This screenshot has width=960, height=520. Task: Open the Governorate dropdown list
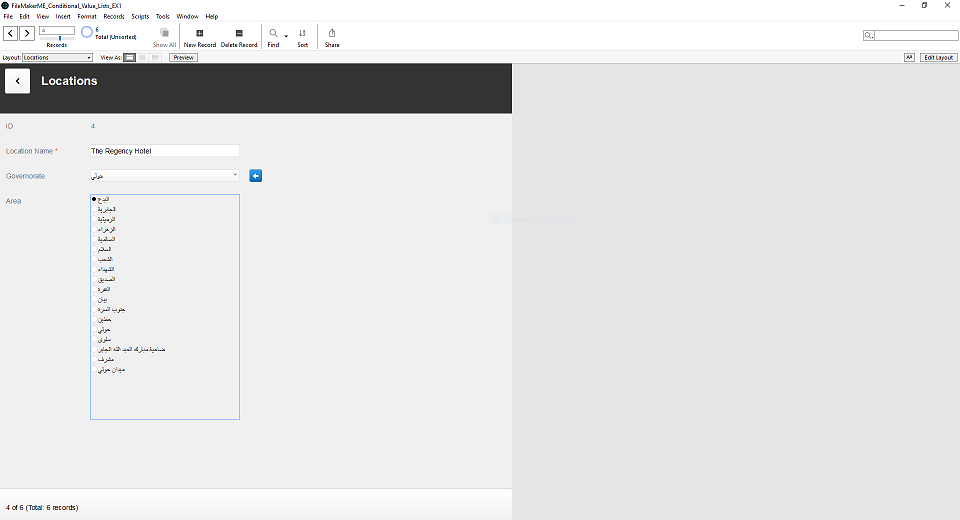(x=164, y=176)
